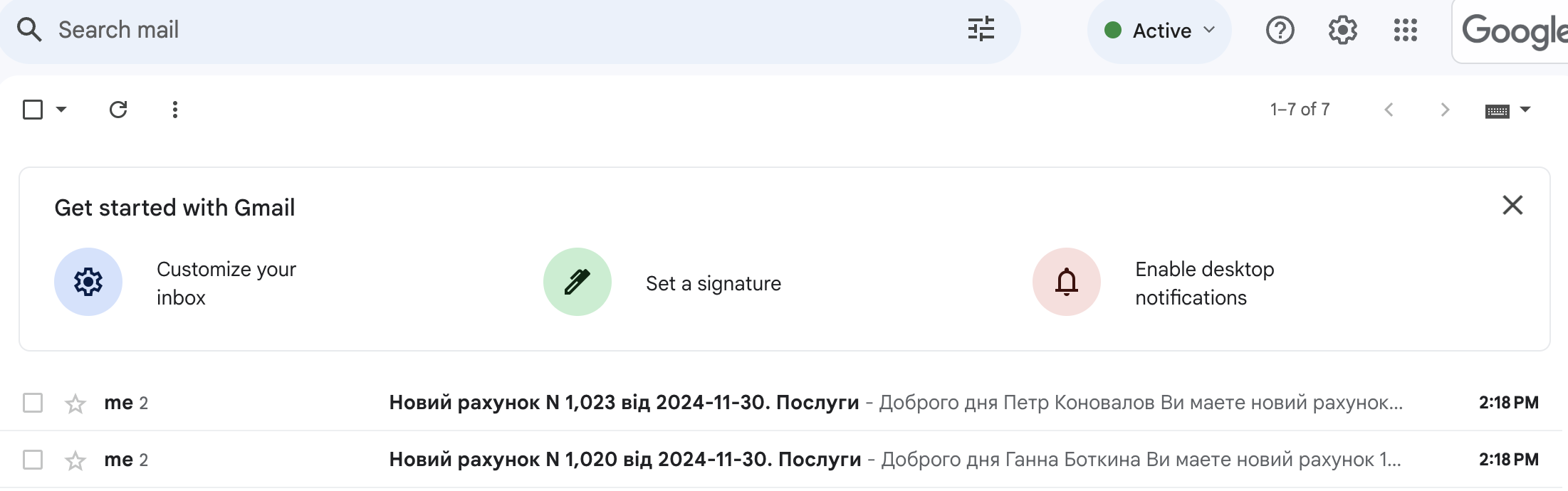This screenshot has width=1568, height=491.
Task: Check the box for email N 1,020
Action: point(33,460)
